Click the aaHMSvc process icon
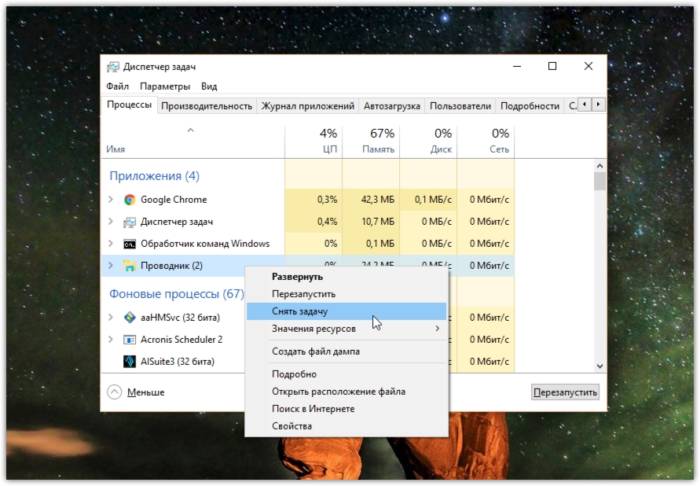This screenshot has height=486, width=700. [x=129, y=318]
